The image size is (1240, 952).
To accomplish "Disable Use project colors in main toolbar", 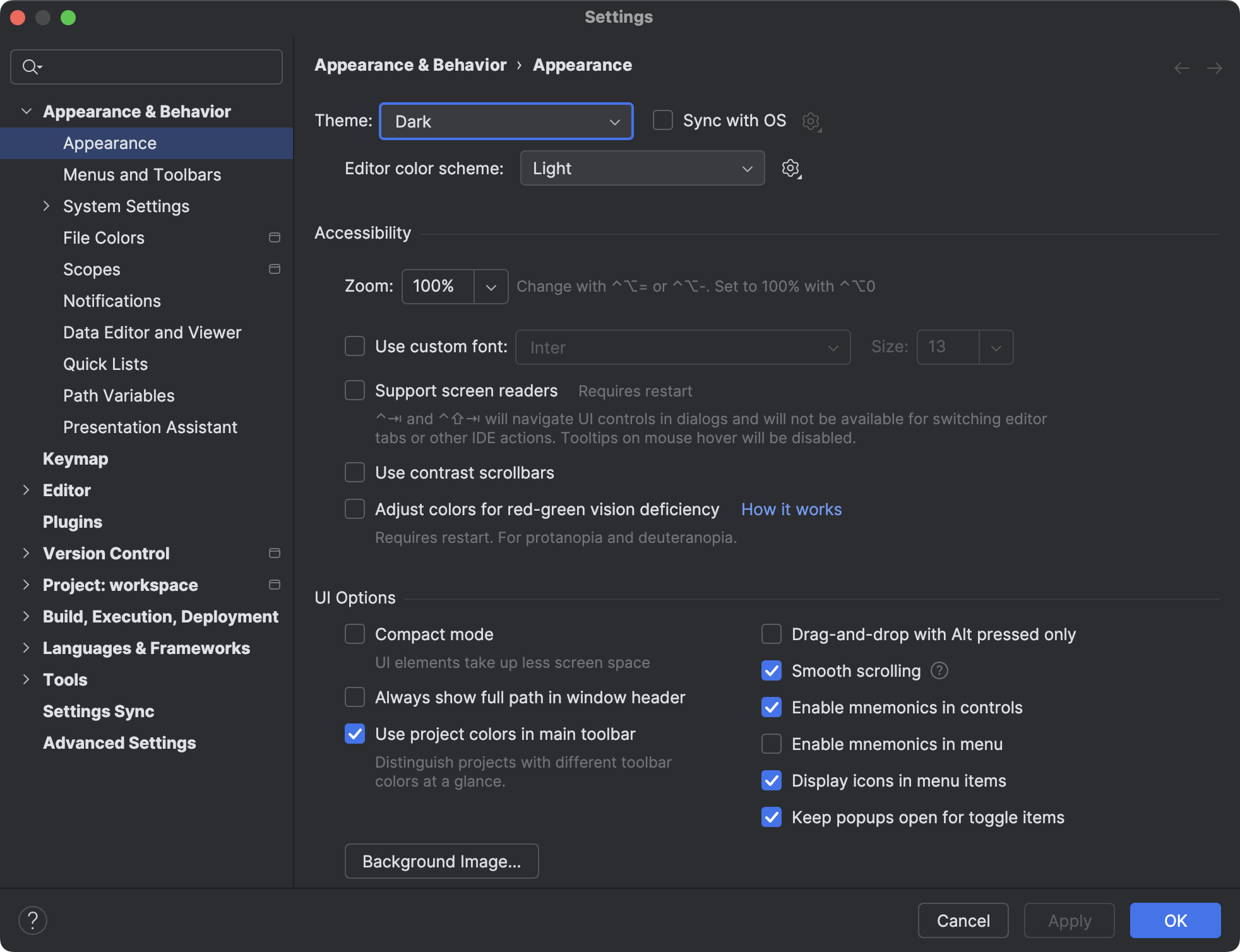I will 355,734.
